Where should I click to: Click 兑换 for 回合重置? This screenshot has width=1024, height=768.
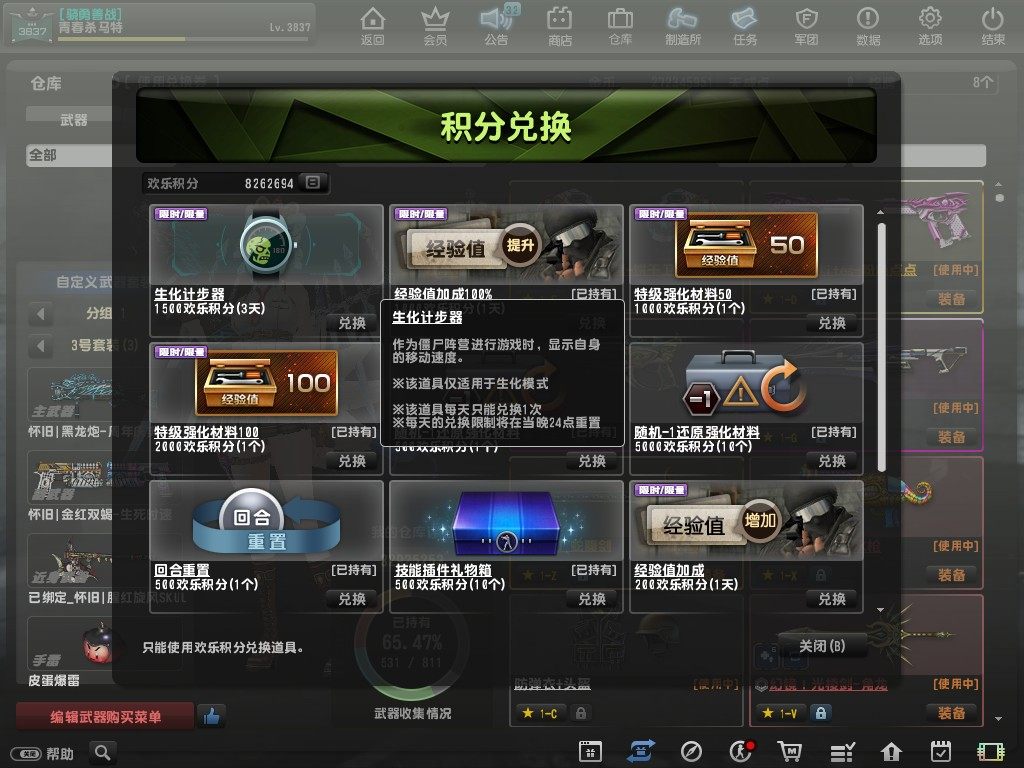pyautogui.click(x=352, y=599)
